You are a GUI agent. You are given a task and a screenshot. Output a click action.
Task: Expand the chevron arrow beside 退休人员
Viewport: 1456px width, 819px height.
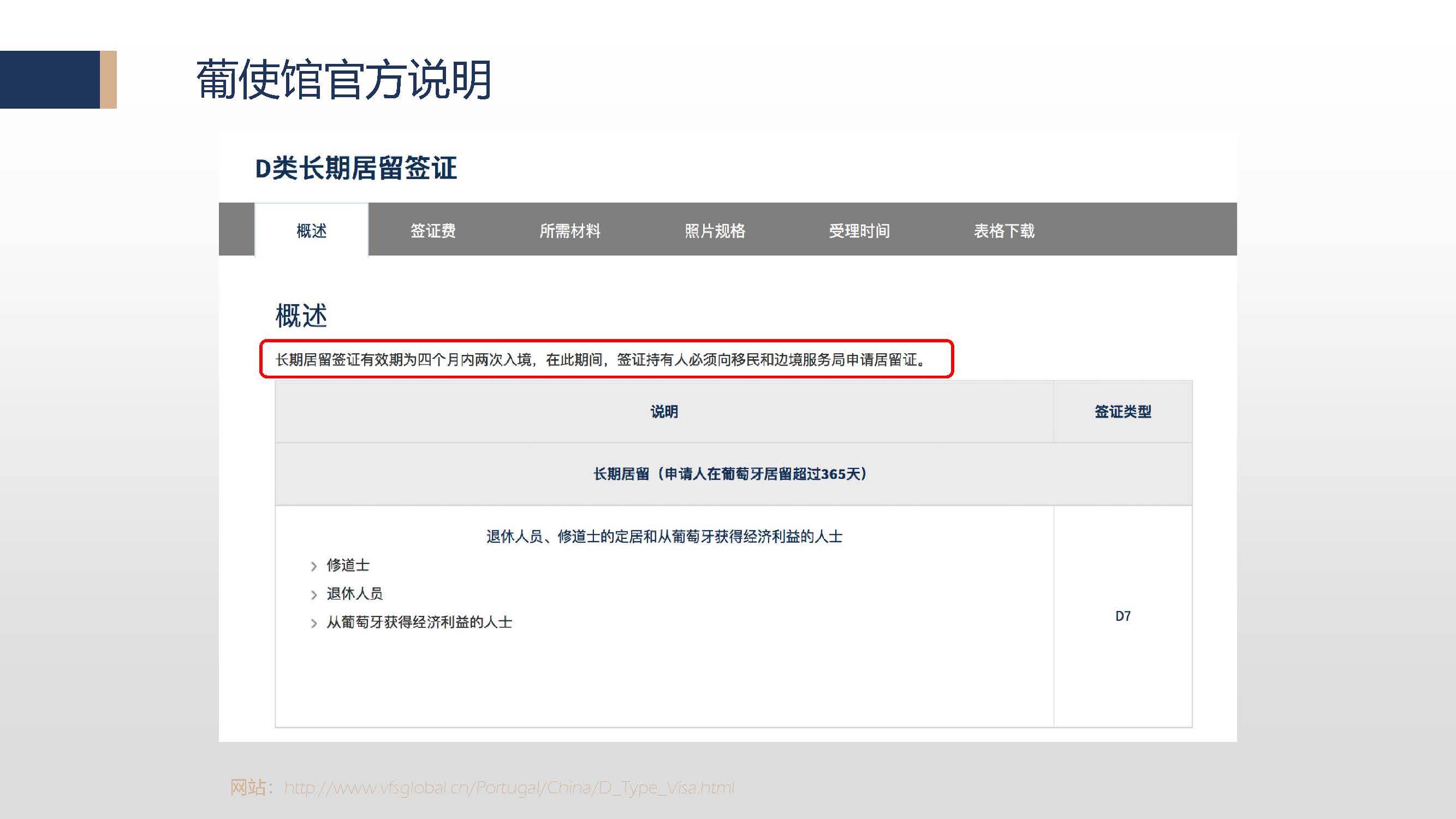click(x=314, y=595)
